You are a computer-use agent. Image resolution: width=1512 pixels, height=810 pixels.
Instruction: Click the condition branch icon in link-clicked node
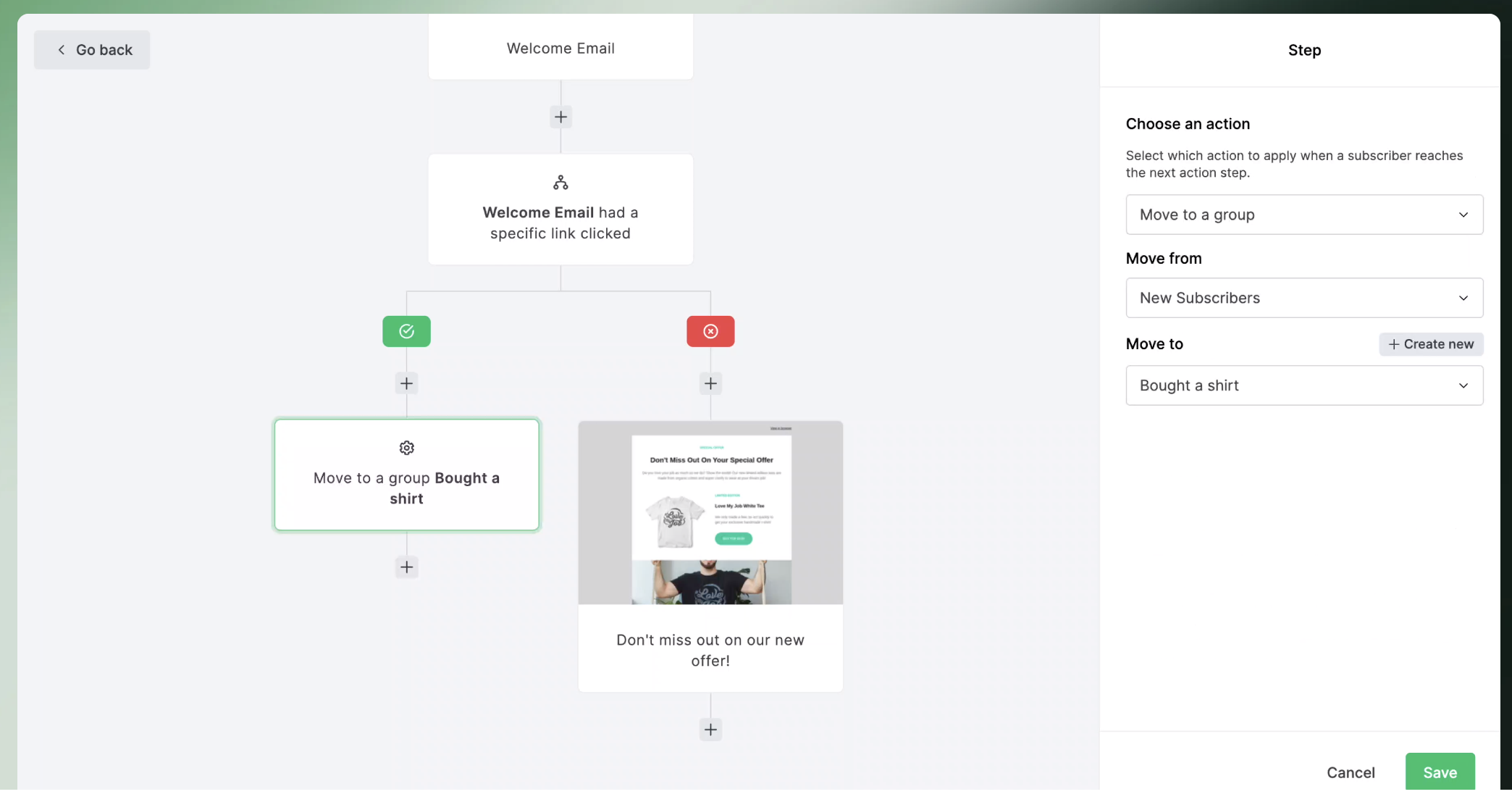tap(560, 183)
